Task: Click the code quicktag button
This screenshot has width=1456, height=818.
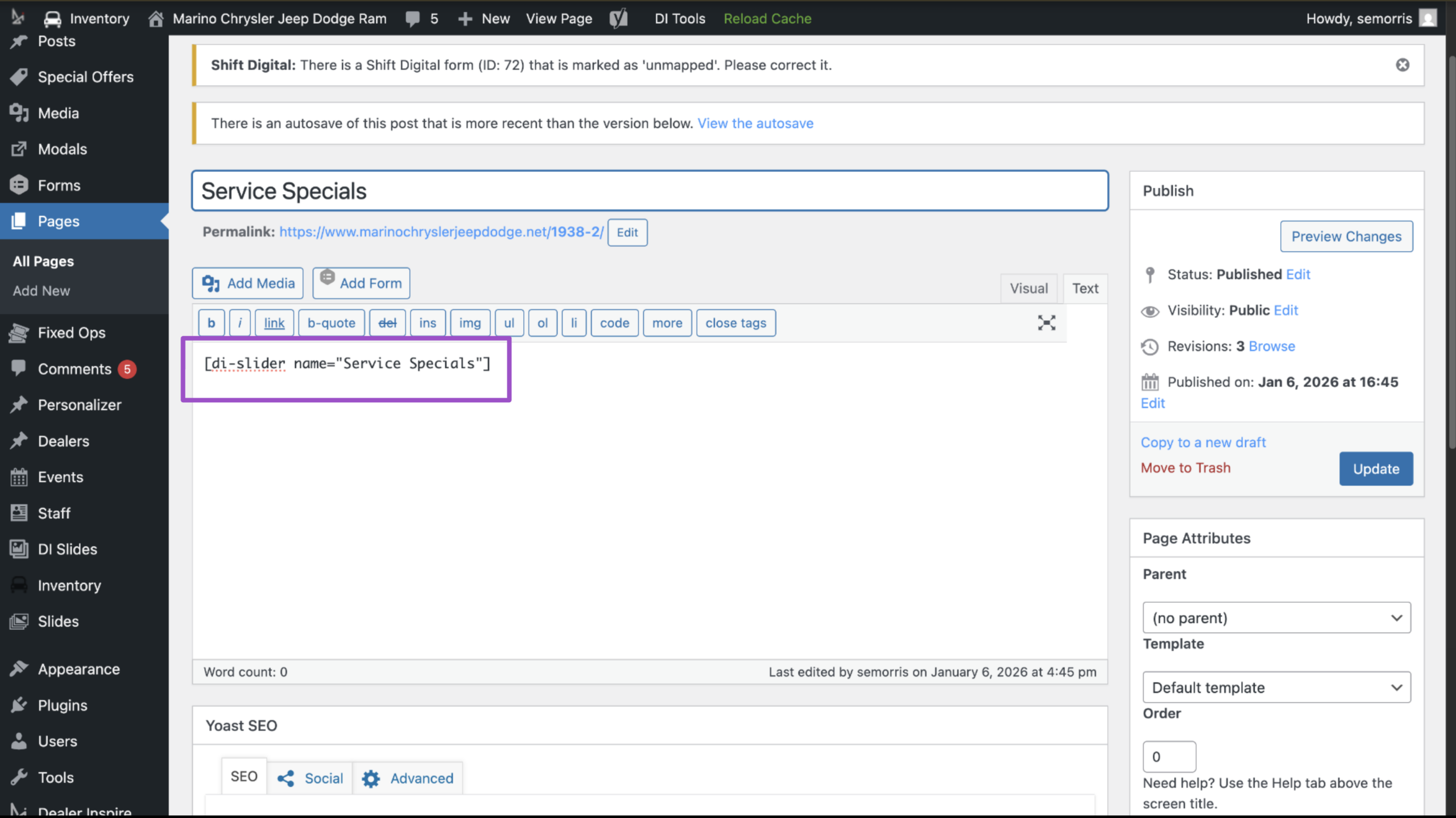Action: 614,323
